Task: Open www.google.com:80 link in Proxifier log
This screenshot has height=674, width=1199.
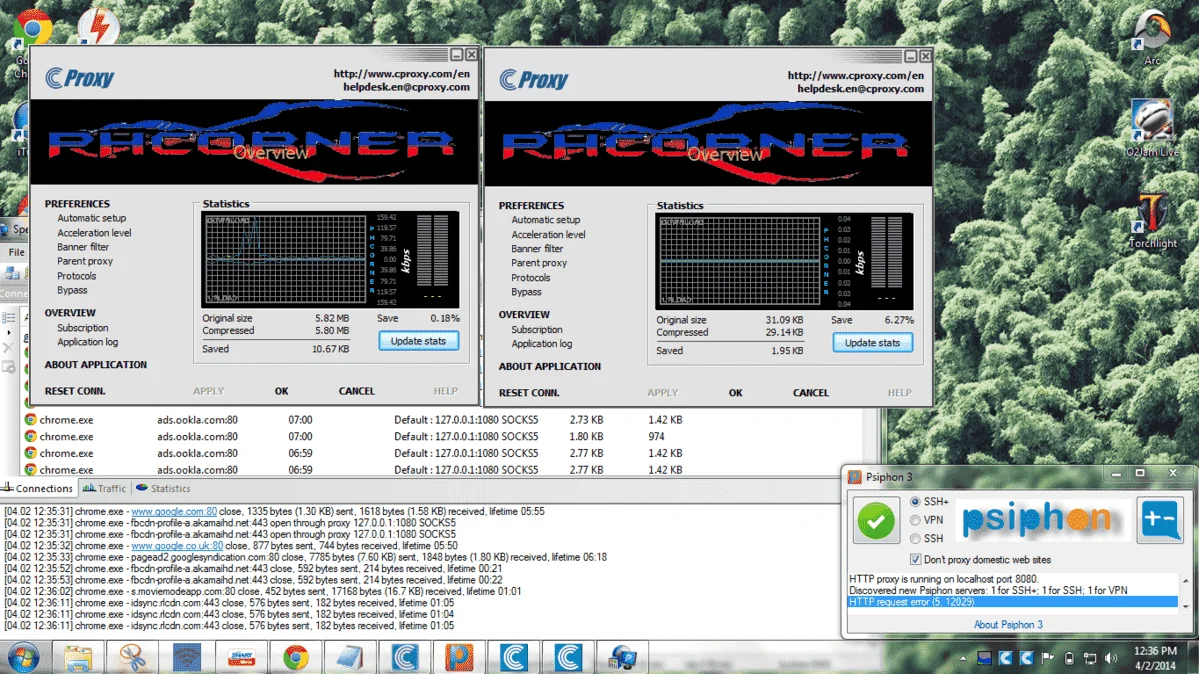Action: click(174, 511)
